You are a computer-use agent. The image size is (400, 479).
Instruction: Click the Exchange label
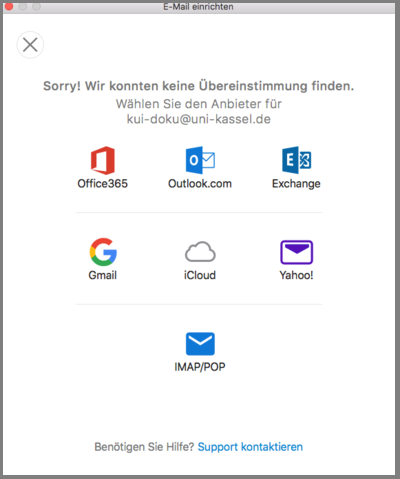296,184
